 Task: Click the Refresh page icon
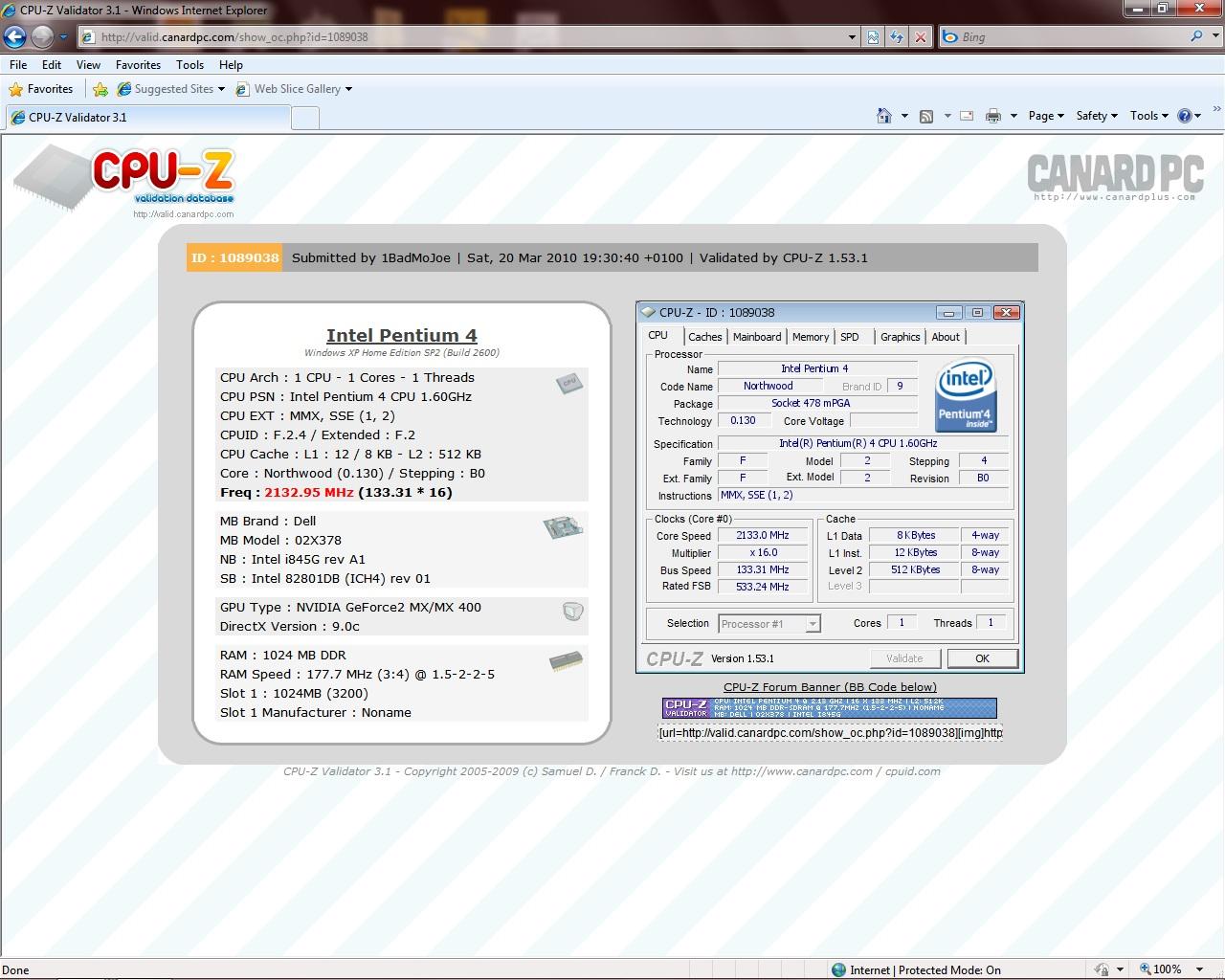pyautogui.click(x=897, y=37)
